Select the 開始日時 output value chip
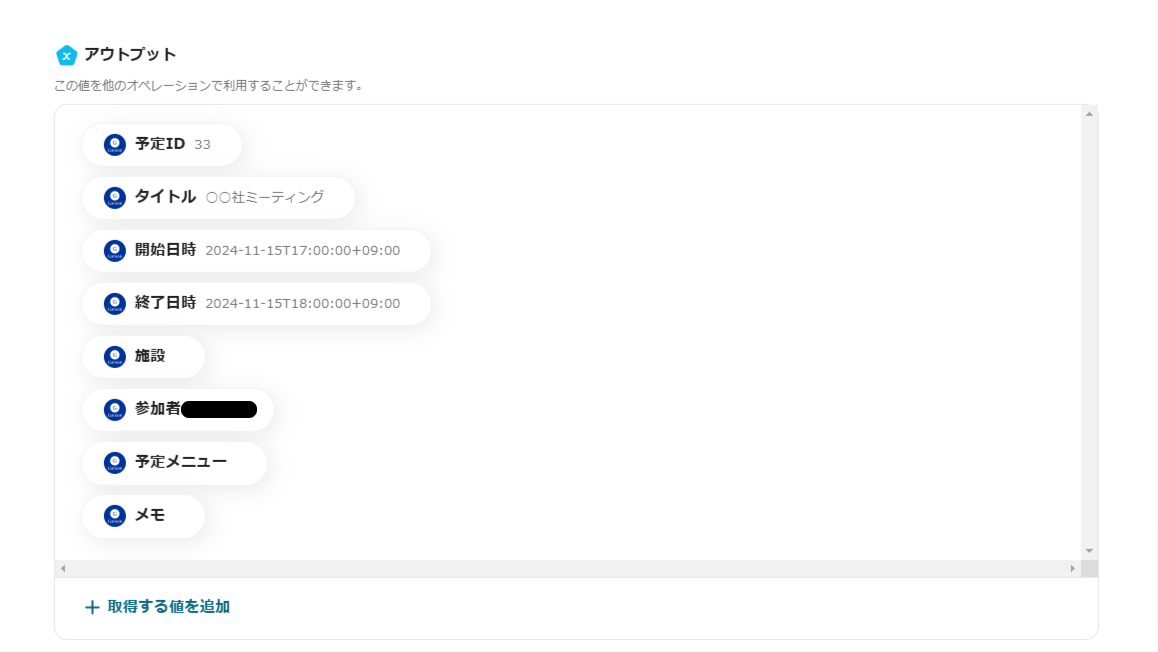The width and height of the screenshot is (1158, 652). [256, 251]
